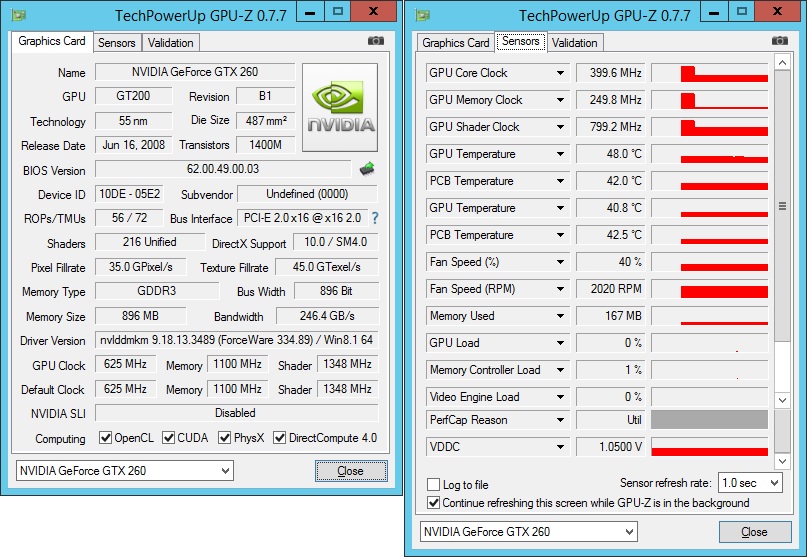Open GPU Shader Clock sensor dropdown
This screenshot has width=808, height=557.
(560, 127)
